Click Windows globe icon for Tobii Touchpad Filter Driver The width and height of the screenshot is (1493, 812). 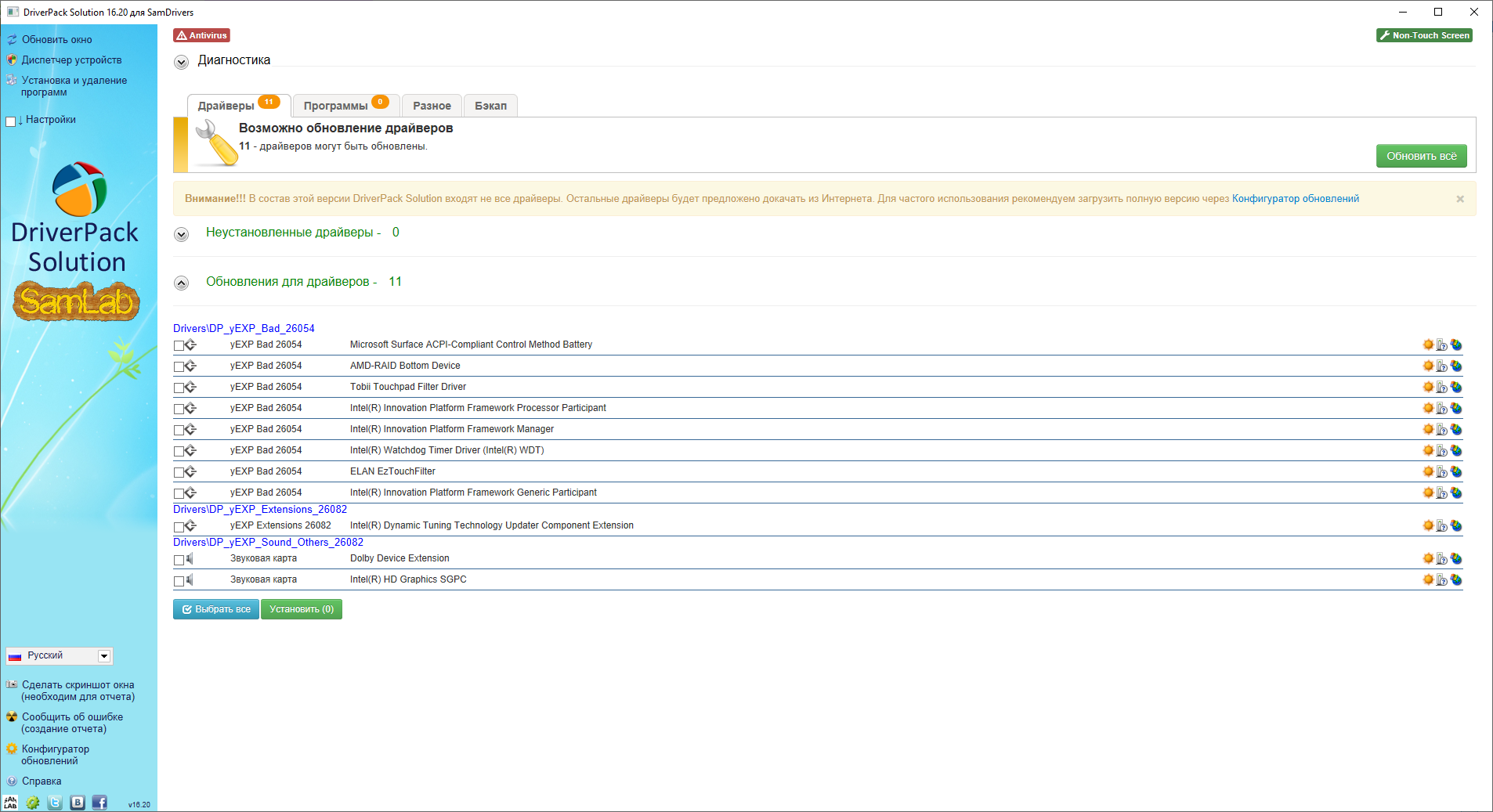click(1456, 387)
